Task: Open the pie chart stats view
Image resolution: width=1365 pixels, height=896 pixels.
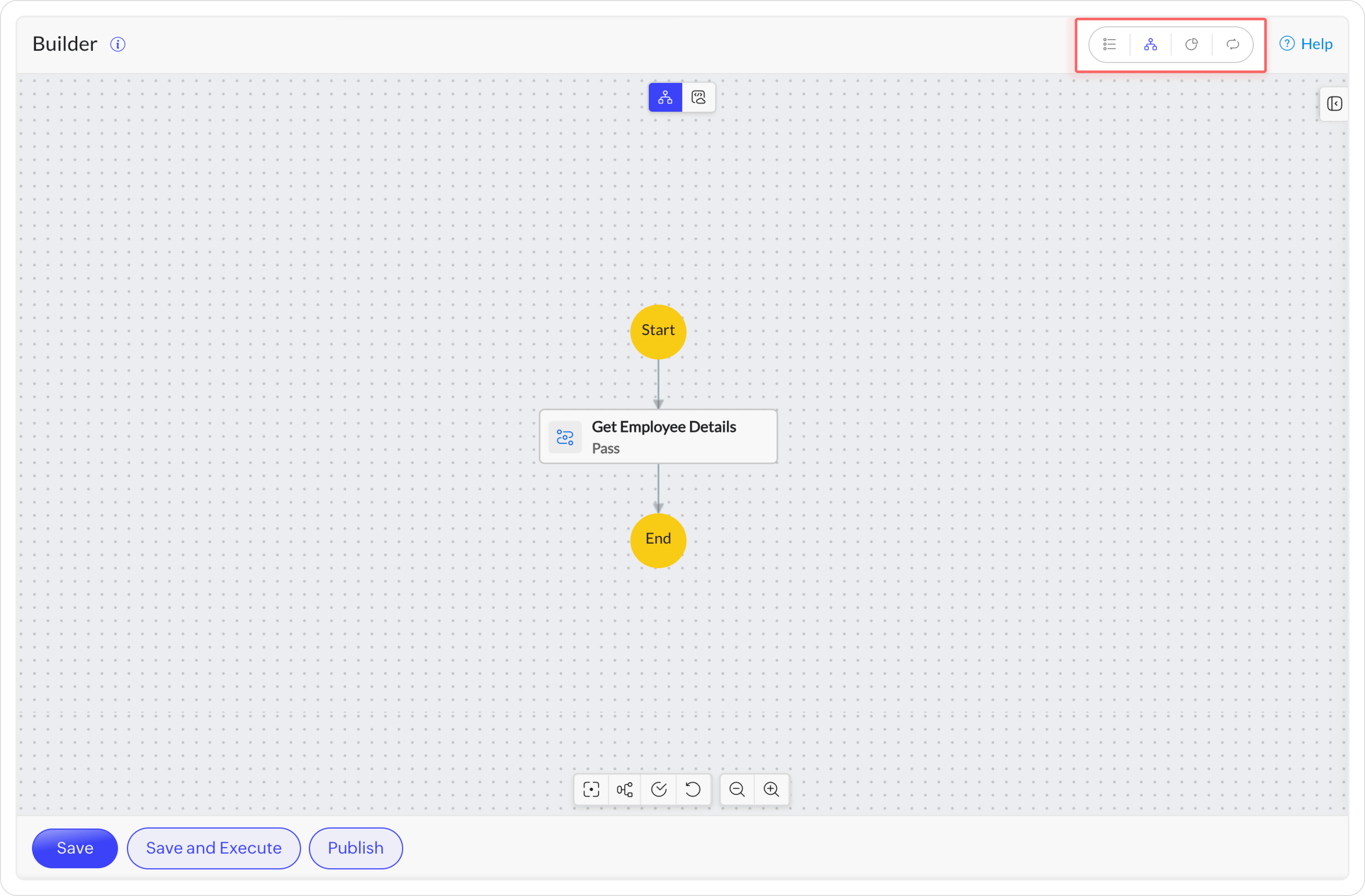Action: [x=1191, y=45]
